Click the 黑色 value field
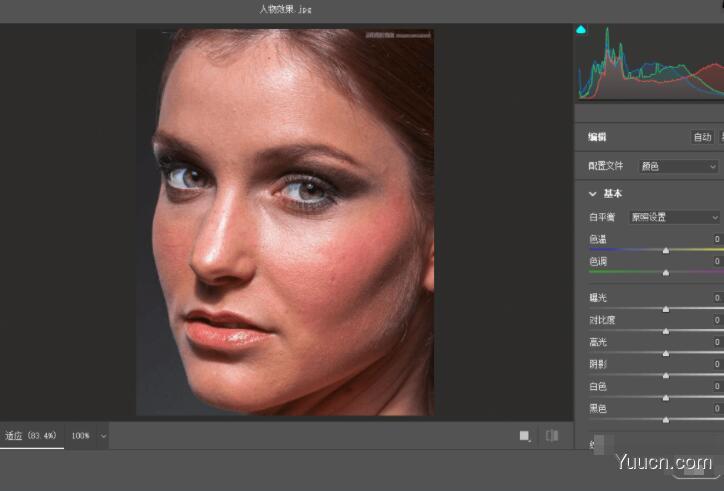 coord(717,408)
